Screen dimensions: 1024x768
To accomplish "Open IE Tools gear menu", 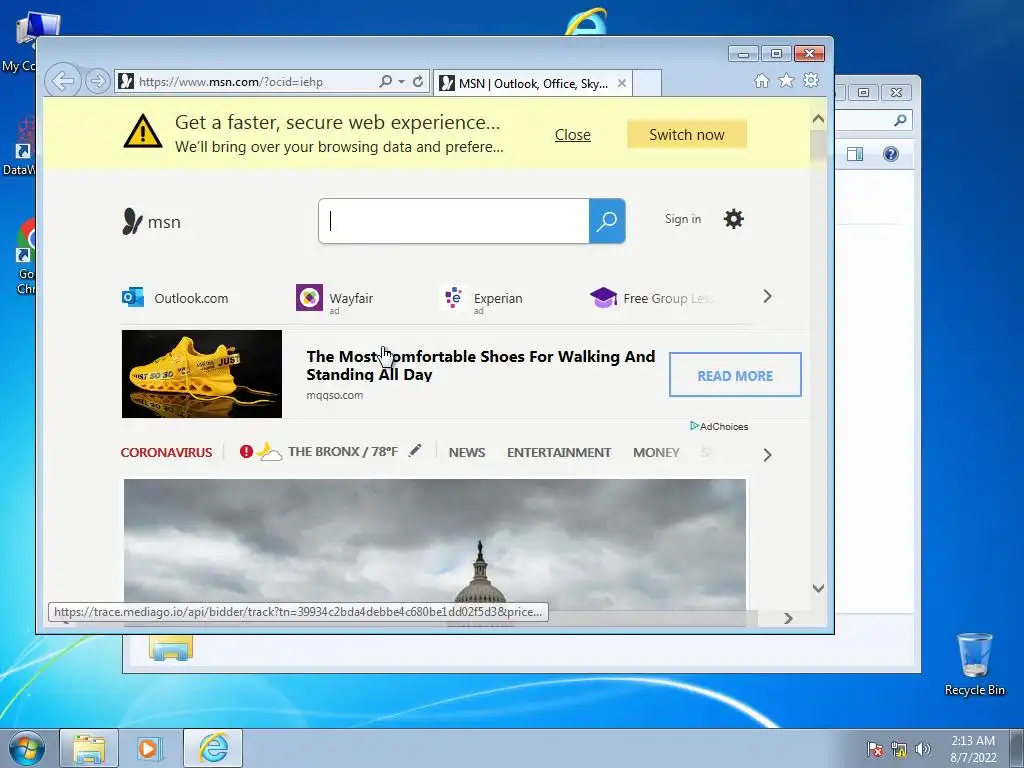I will [811, 80].
